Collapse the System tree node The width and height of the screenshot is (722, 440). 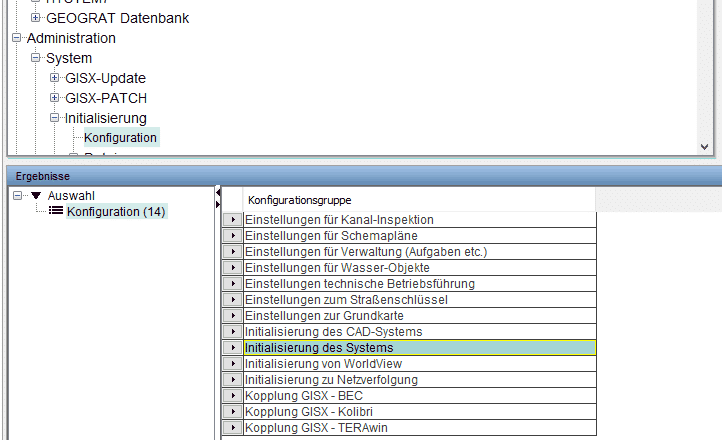click(35, 58)
